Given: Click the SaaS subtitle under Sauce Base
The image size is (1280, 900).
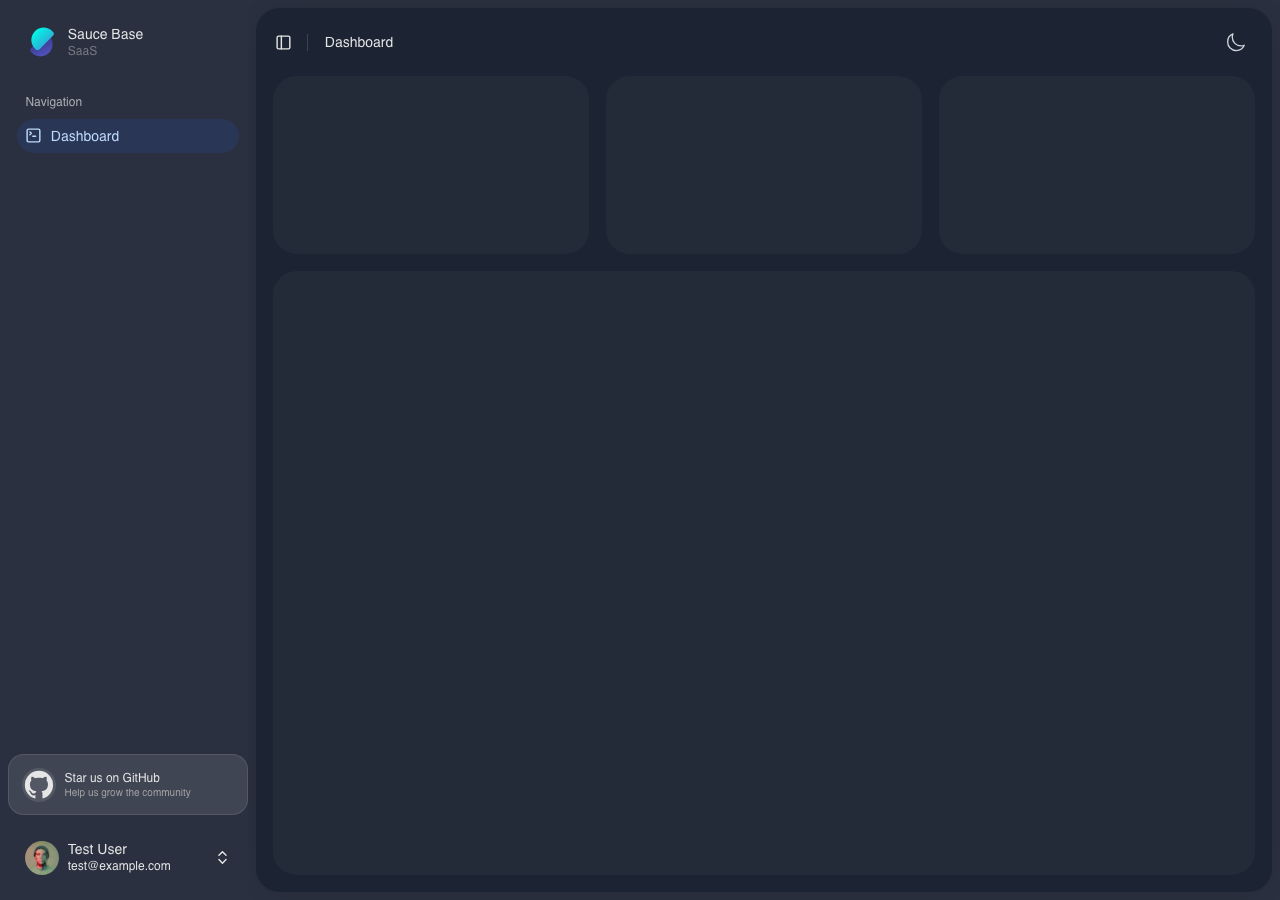Looking at the screenshot, I should [x=82, y=50].
